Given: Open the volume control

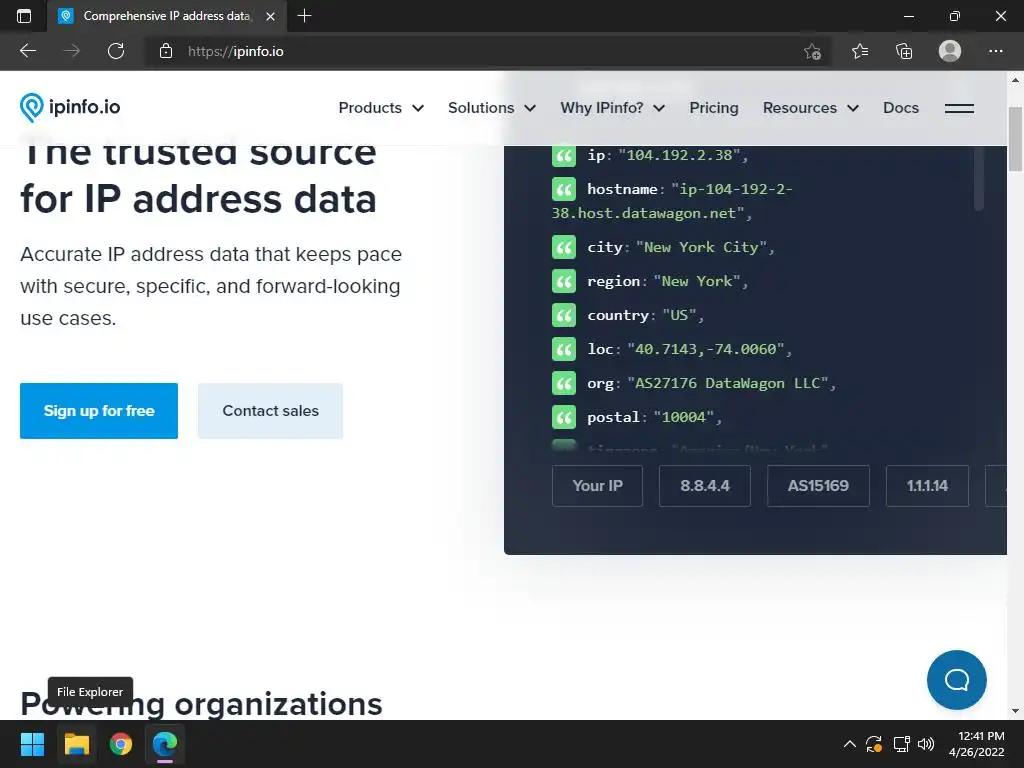Looking at the screenshot, I should pos(925,744).
